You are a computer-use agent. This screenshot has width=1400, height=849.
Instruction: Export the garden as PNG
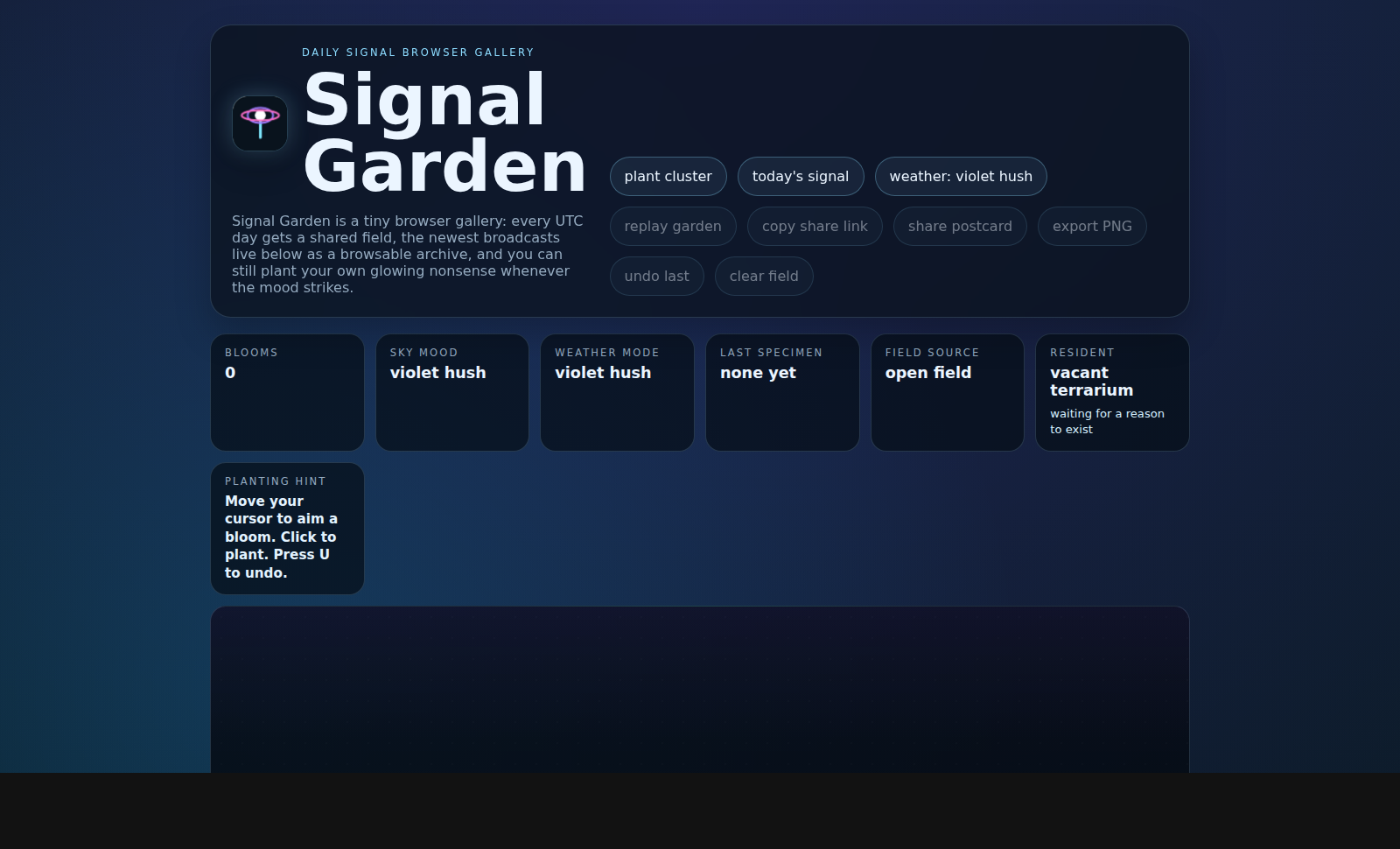[1091, 227]
